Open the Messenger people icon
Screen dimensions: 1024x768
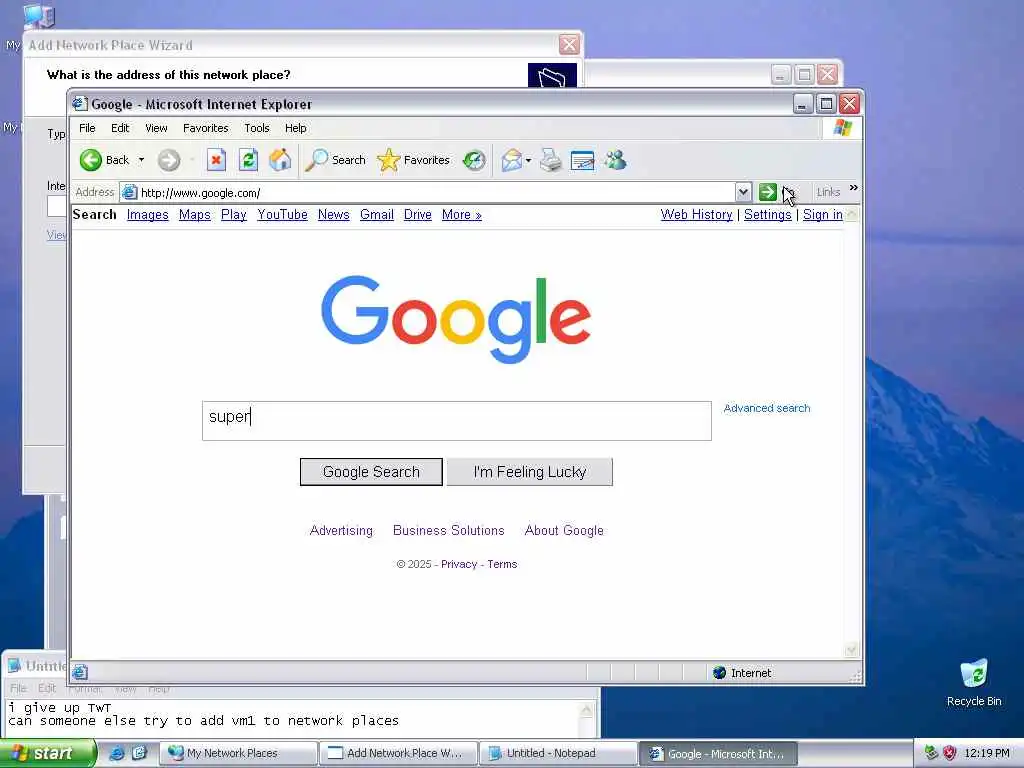click(x=615, y=160)
